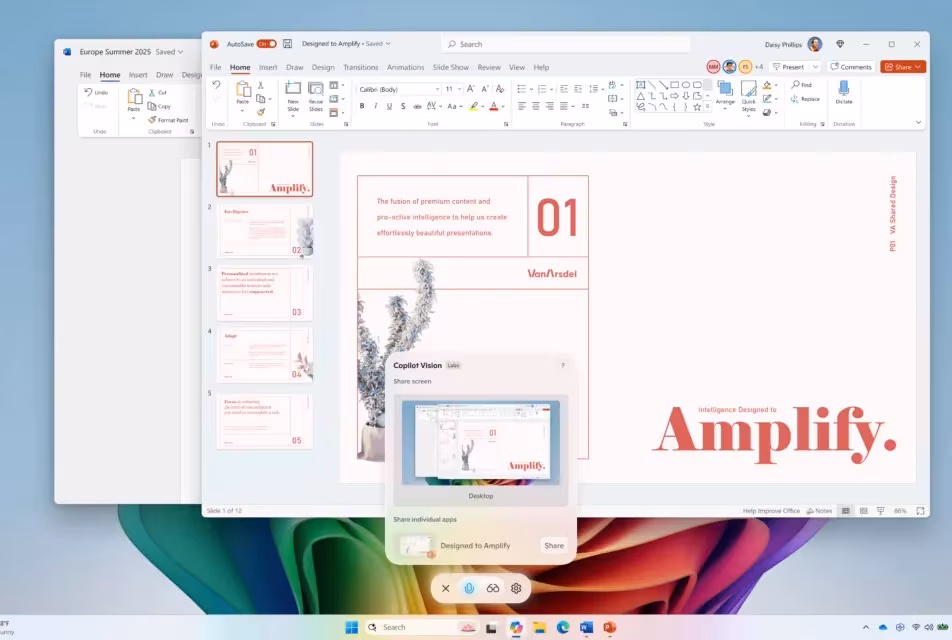Increase the list indent level

pos(577,89)
